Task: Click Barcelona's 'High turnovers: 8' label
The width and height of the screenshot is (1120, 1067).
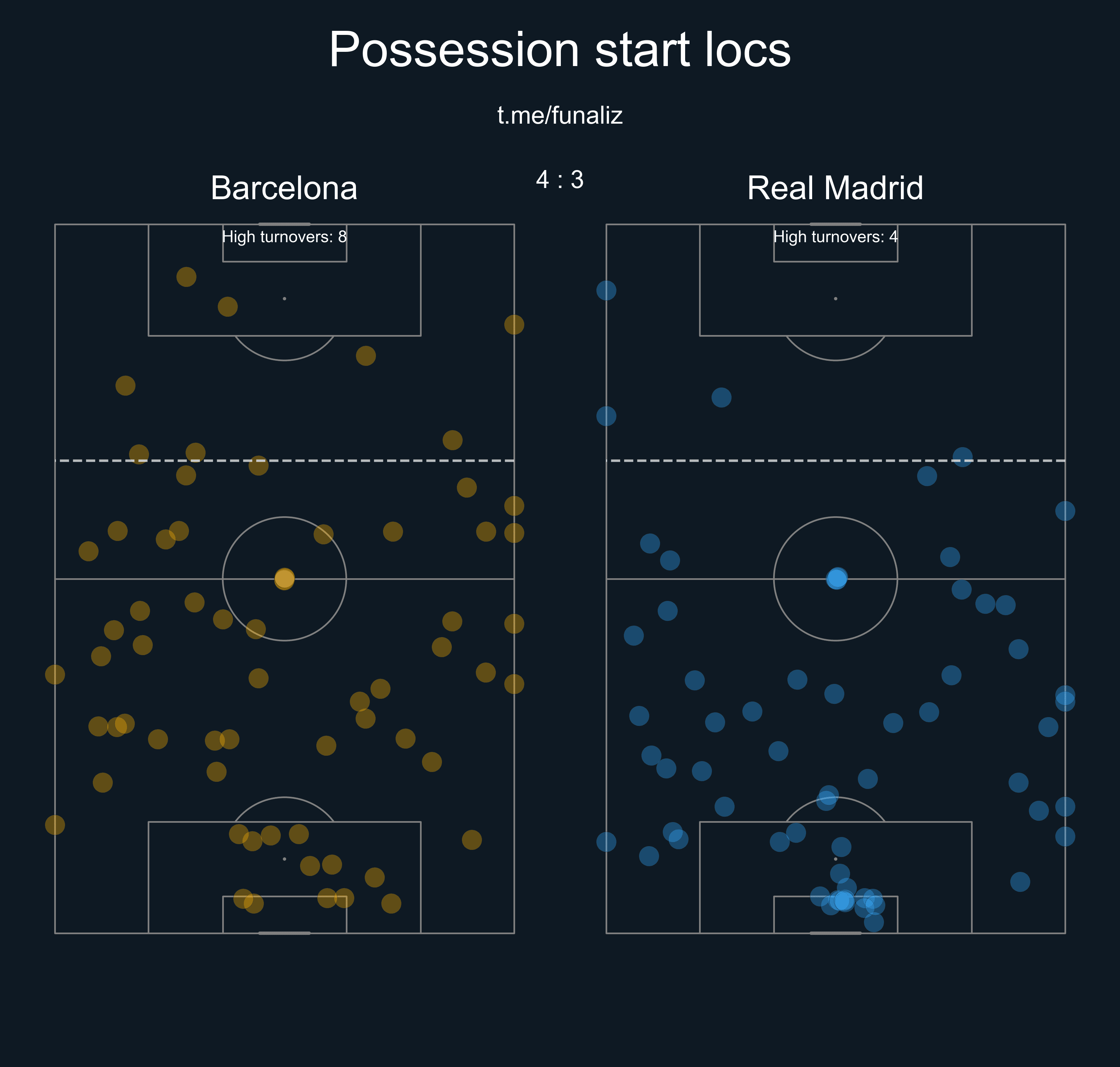Action: [x=284, y=237]
